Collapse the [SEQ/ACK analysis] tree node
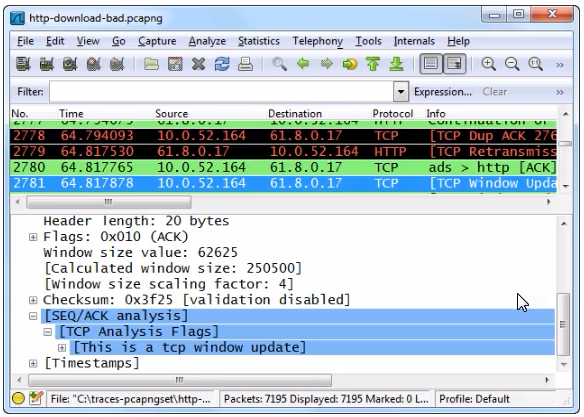Viewport: 584px width, 417px height. pyautogui.click(x=33, y=316)
